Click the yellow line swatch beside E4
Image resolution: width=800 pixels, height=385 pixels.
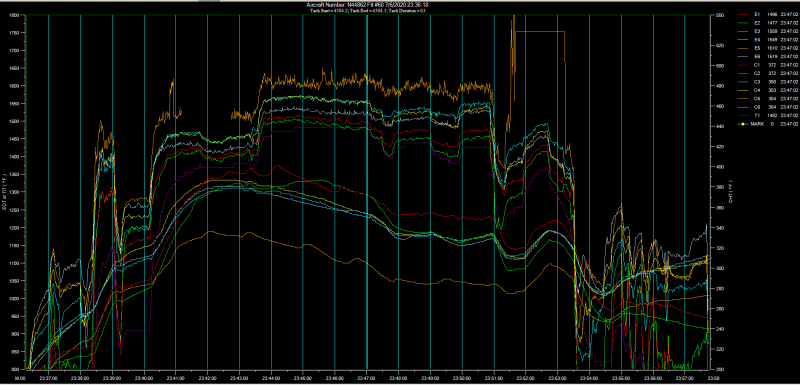[743, 38]
